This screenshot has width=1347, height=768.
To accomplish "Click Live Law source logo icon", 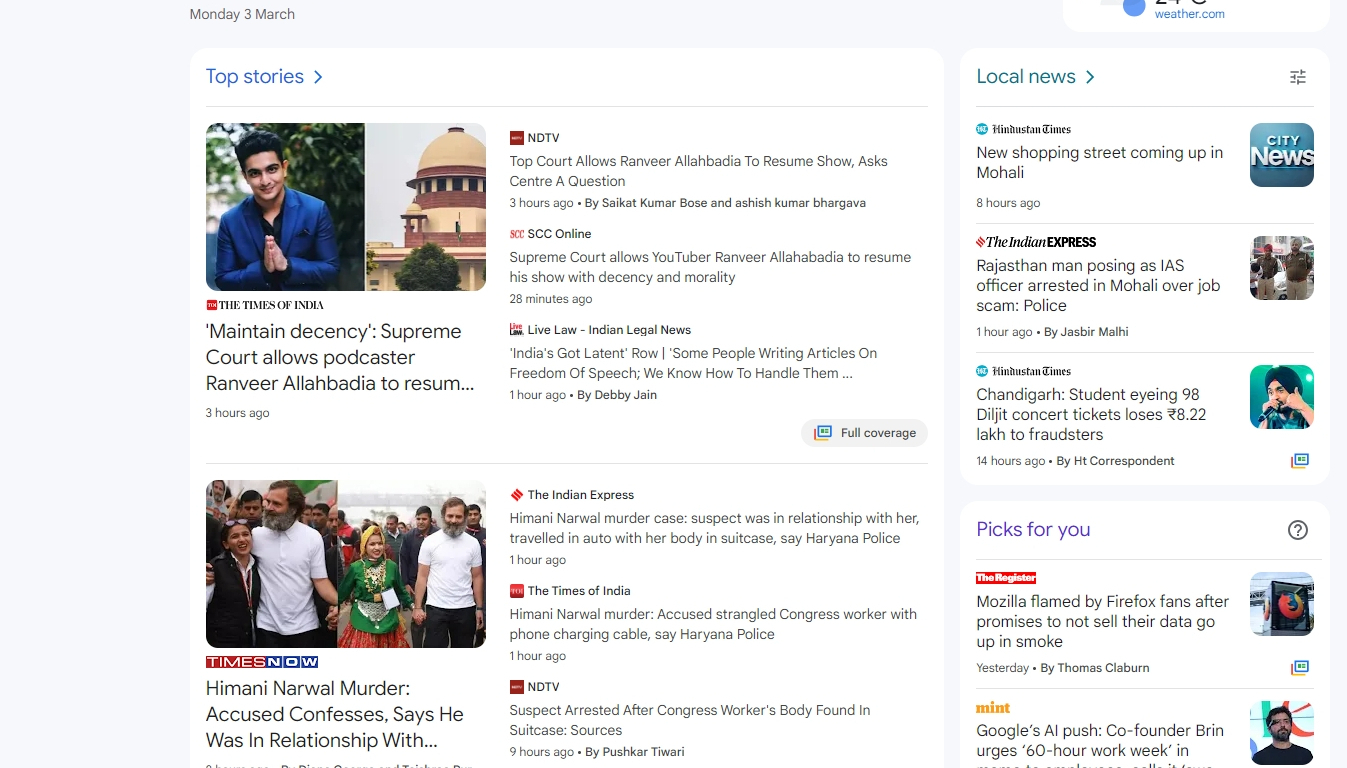I will point(517,330).
